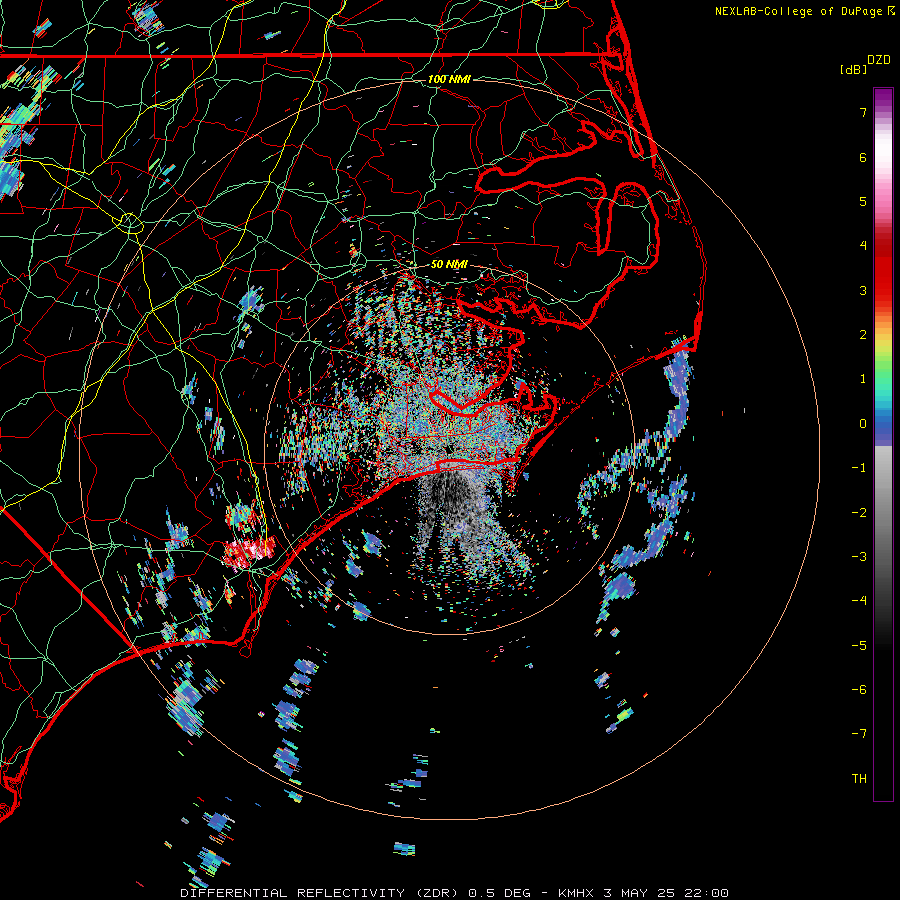The width and height of the screenshot is (900, 900).
Task: Click the 0 dB scale value
Action: coord(863,424)
